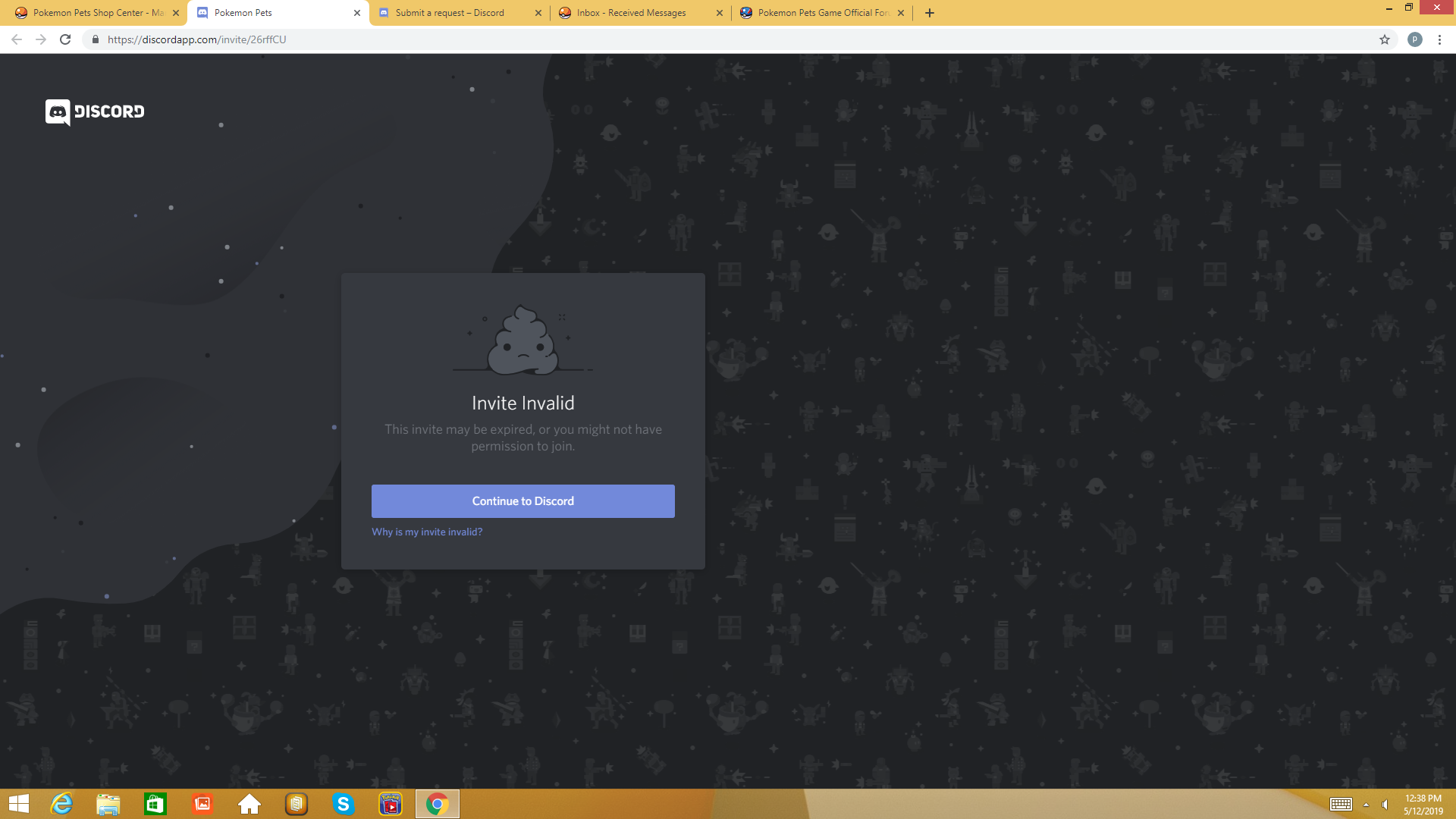Bookmark this page with the star icon

1385,39
